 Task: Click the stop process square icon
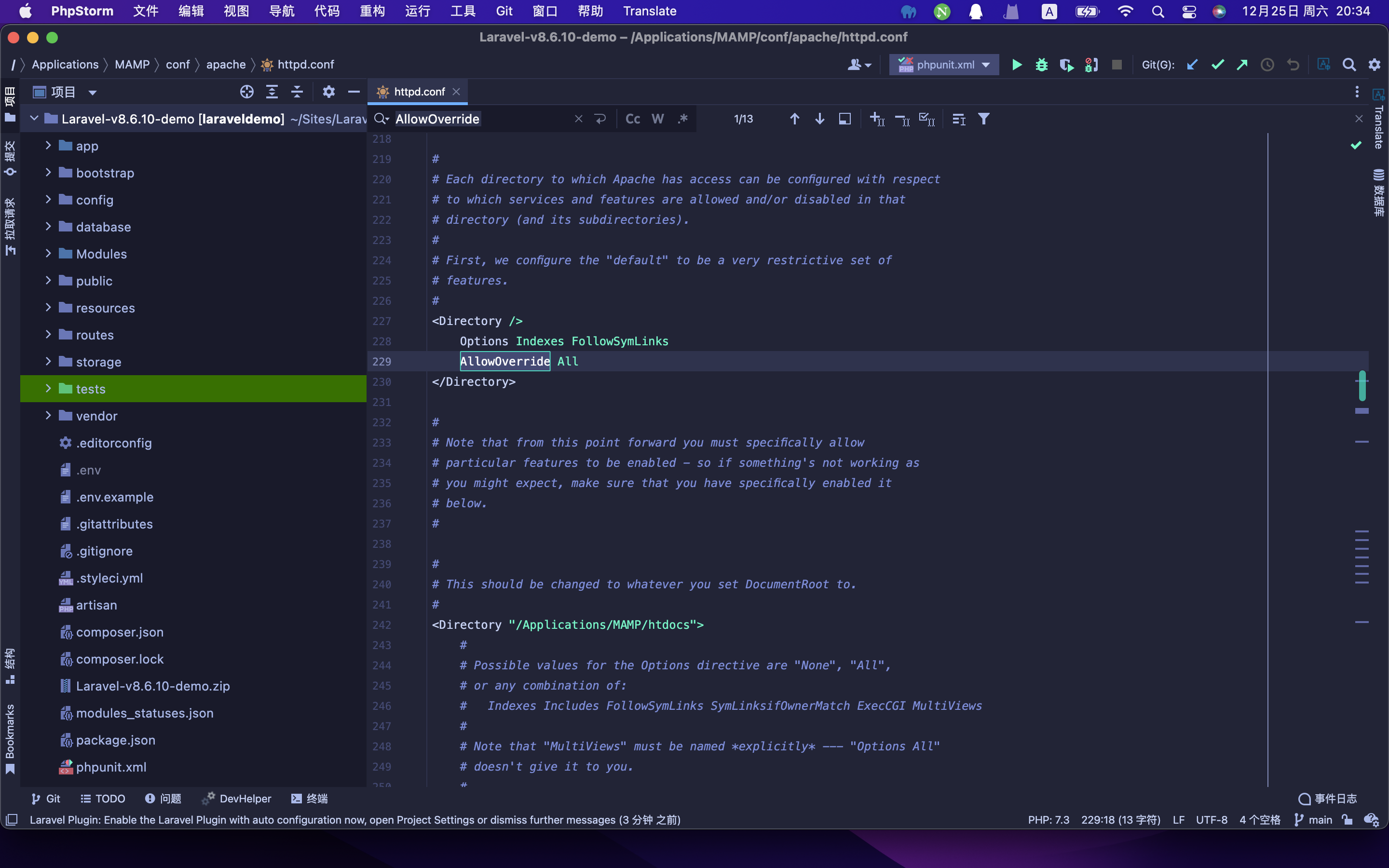tap(1117, 65)
